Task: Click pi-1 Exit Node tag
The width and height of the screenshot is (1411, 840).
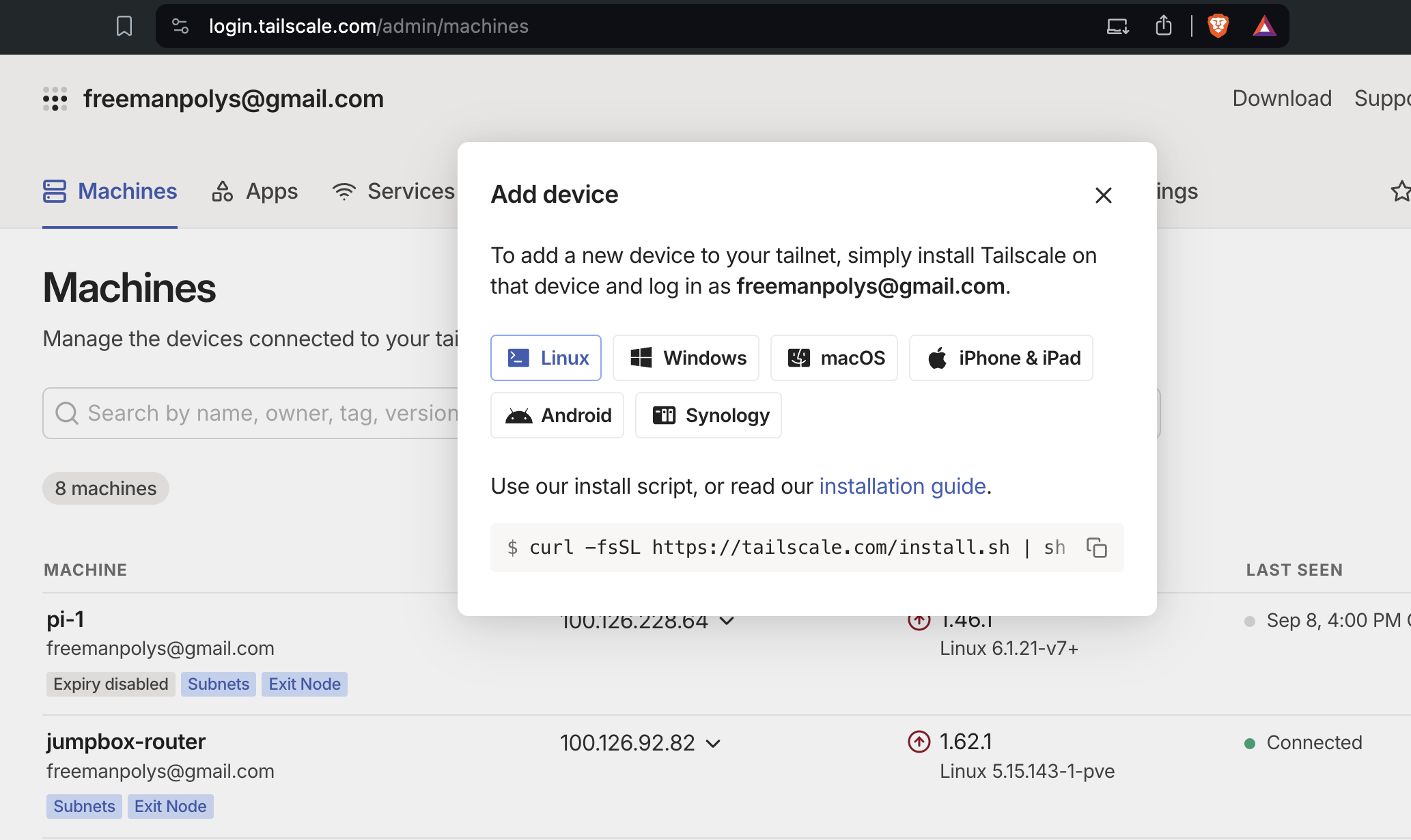Action: click(305, 684)
